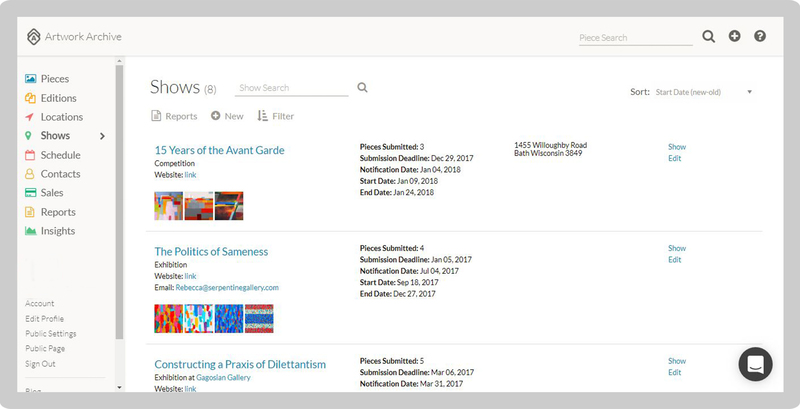Expand the Shows sidebar chevron
Image resolution: width=800 pixels, height=409 pixels.
coord(102,136)
